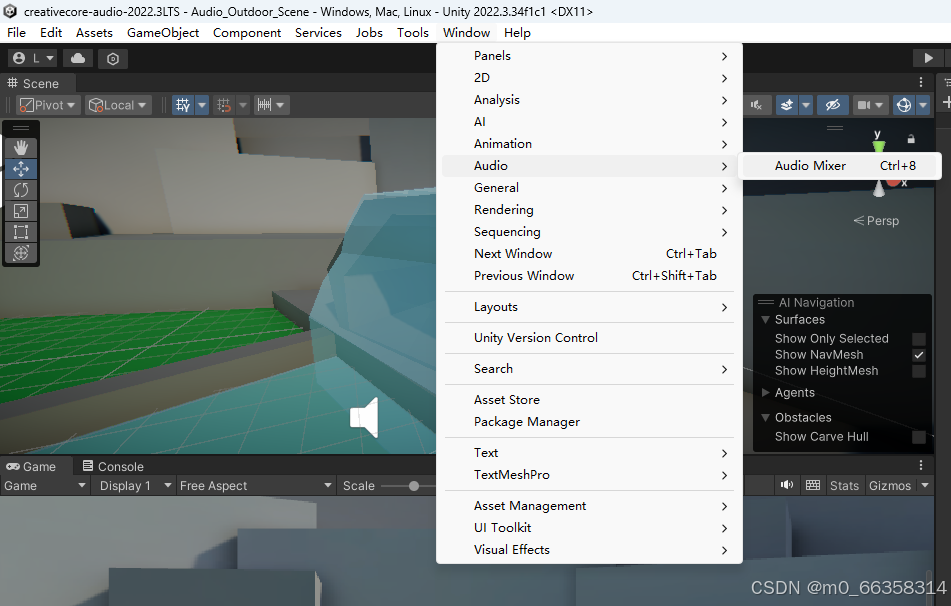Open Scene tab options three dots
951x606 pixels.
coord(921,82)
